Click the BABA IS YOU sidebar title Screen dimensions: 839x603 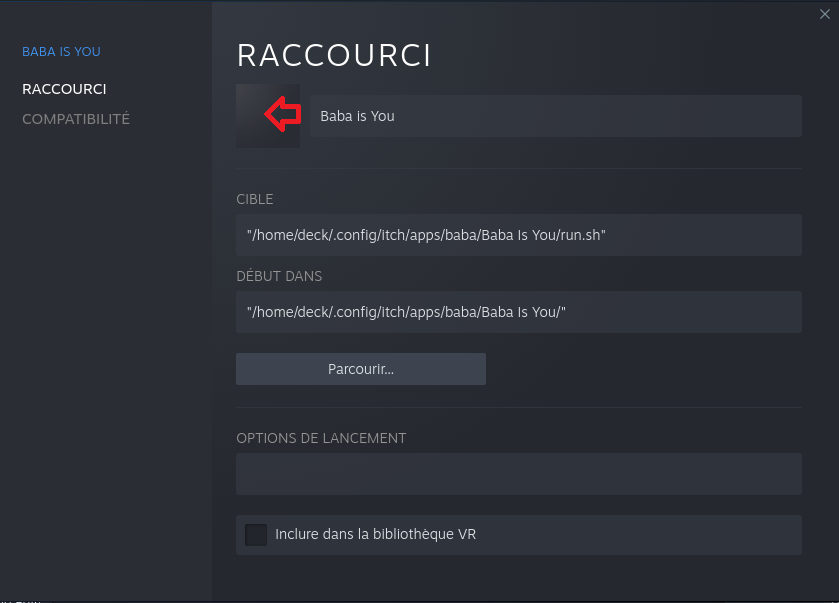click(62, 52)
